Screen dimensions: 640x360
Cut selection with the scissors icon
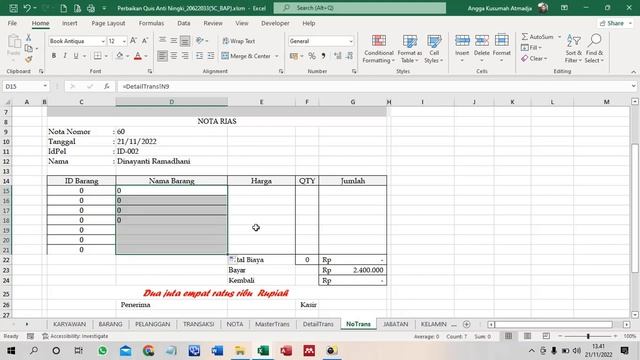(29, 38)
